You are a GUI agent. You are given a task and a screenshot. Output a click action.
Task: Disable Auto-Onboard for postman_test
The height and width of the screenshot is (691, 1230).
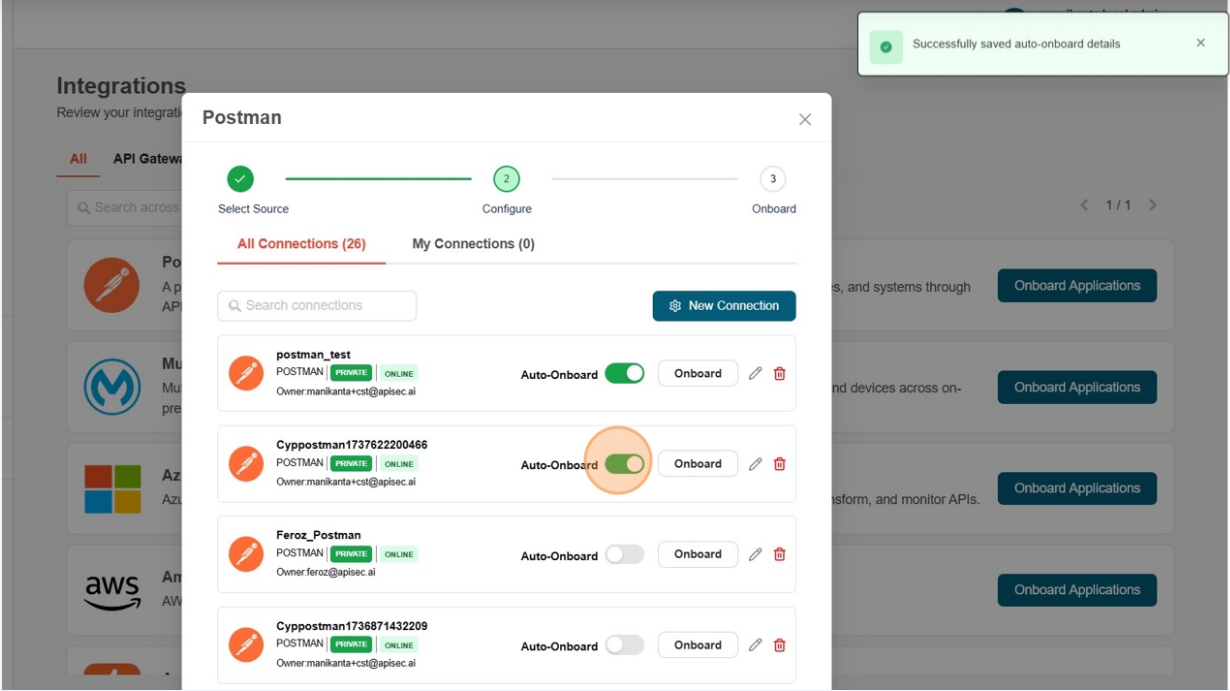pyautogui.click(x=625, y=374)
